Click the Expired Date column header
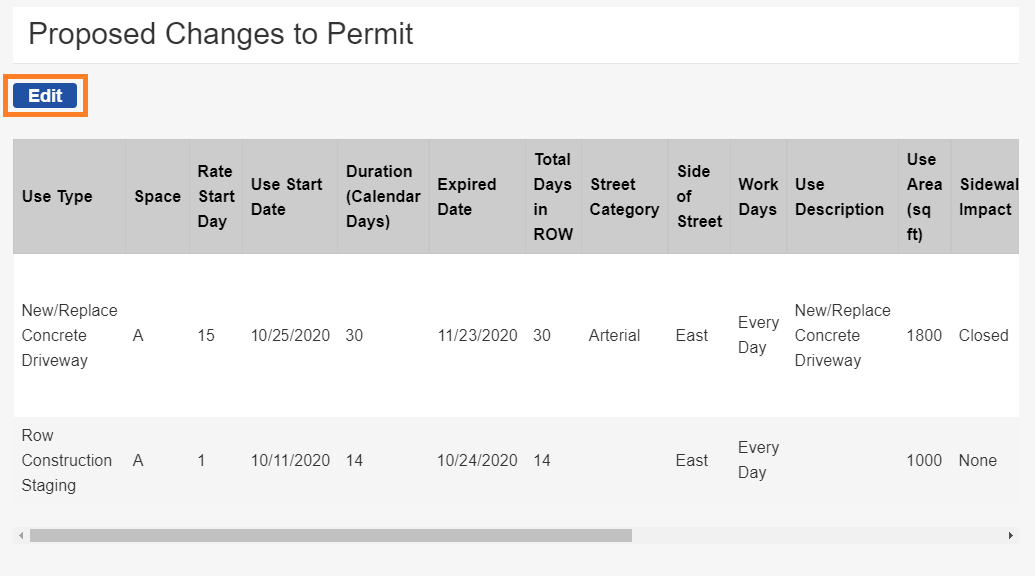The height and width of the screenshot is (576, 1035). 467,197
